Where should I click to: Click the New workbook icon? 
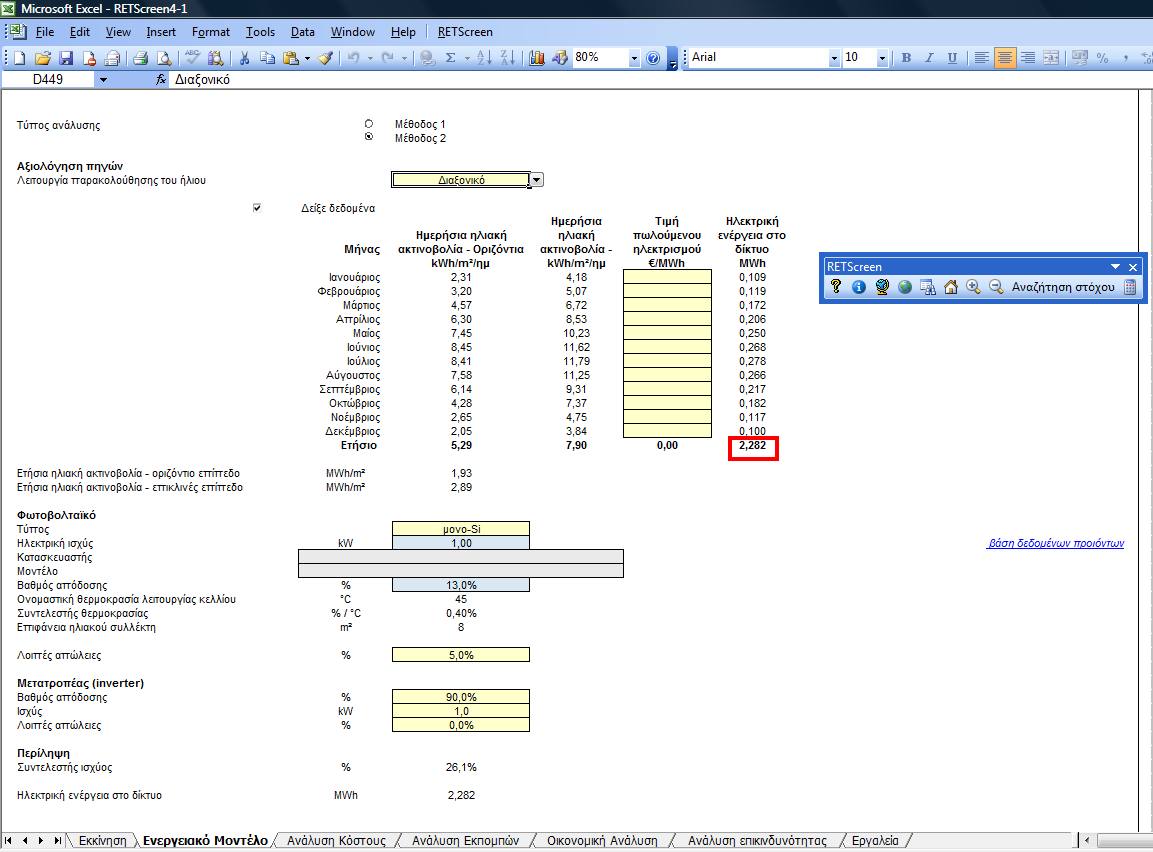tap(19, 58)
